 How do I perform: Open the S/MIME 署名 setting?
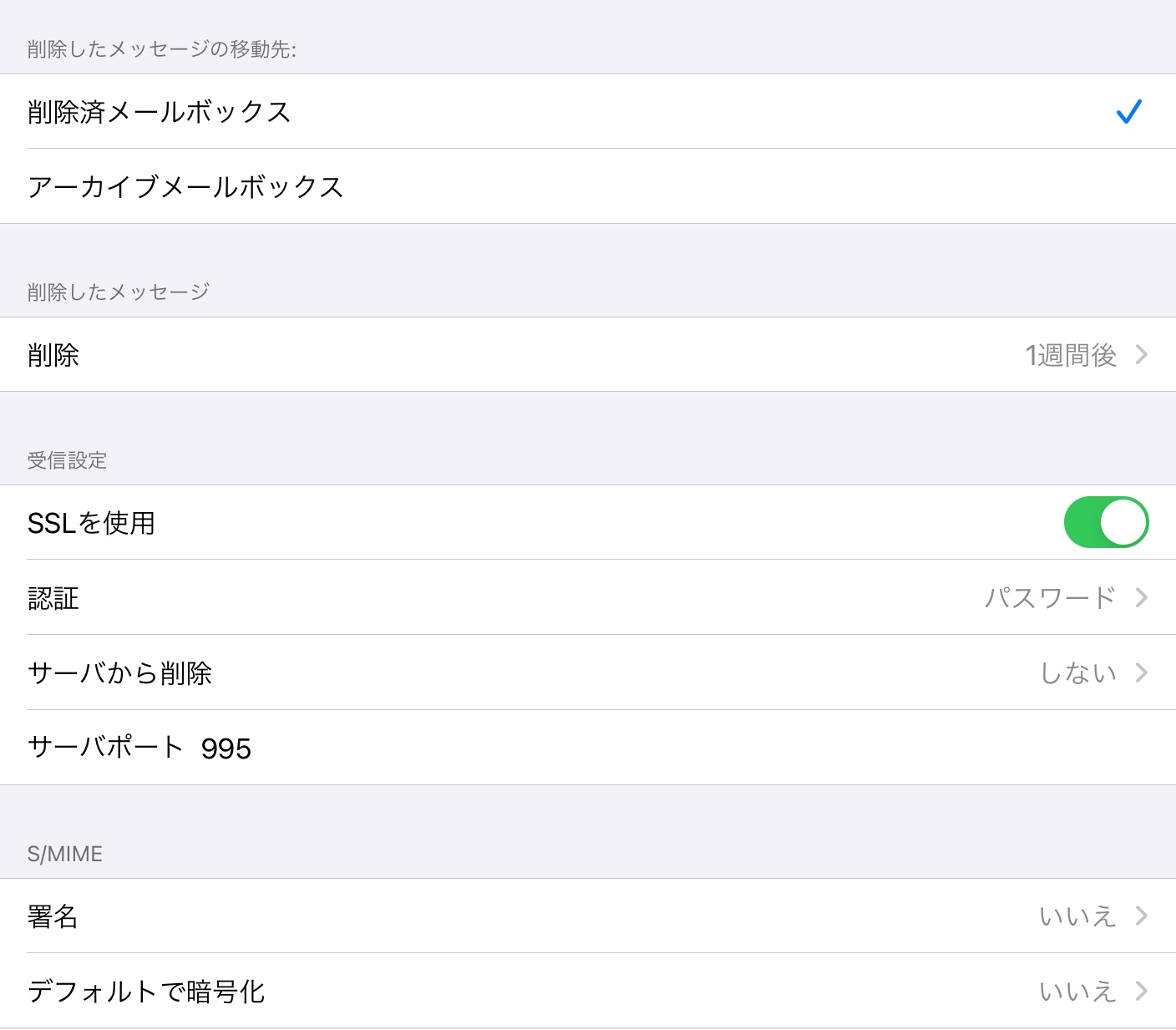(x=53, y=916)
